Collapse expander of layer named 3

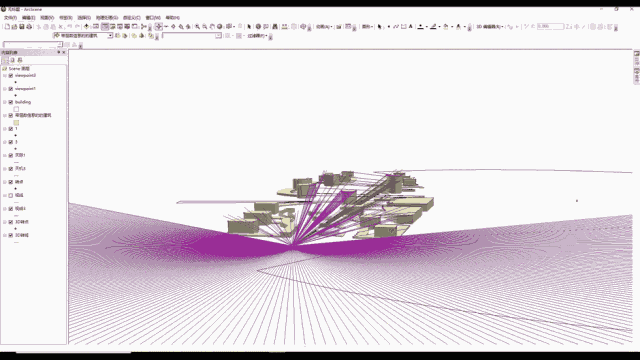[5, 142]
